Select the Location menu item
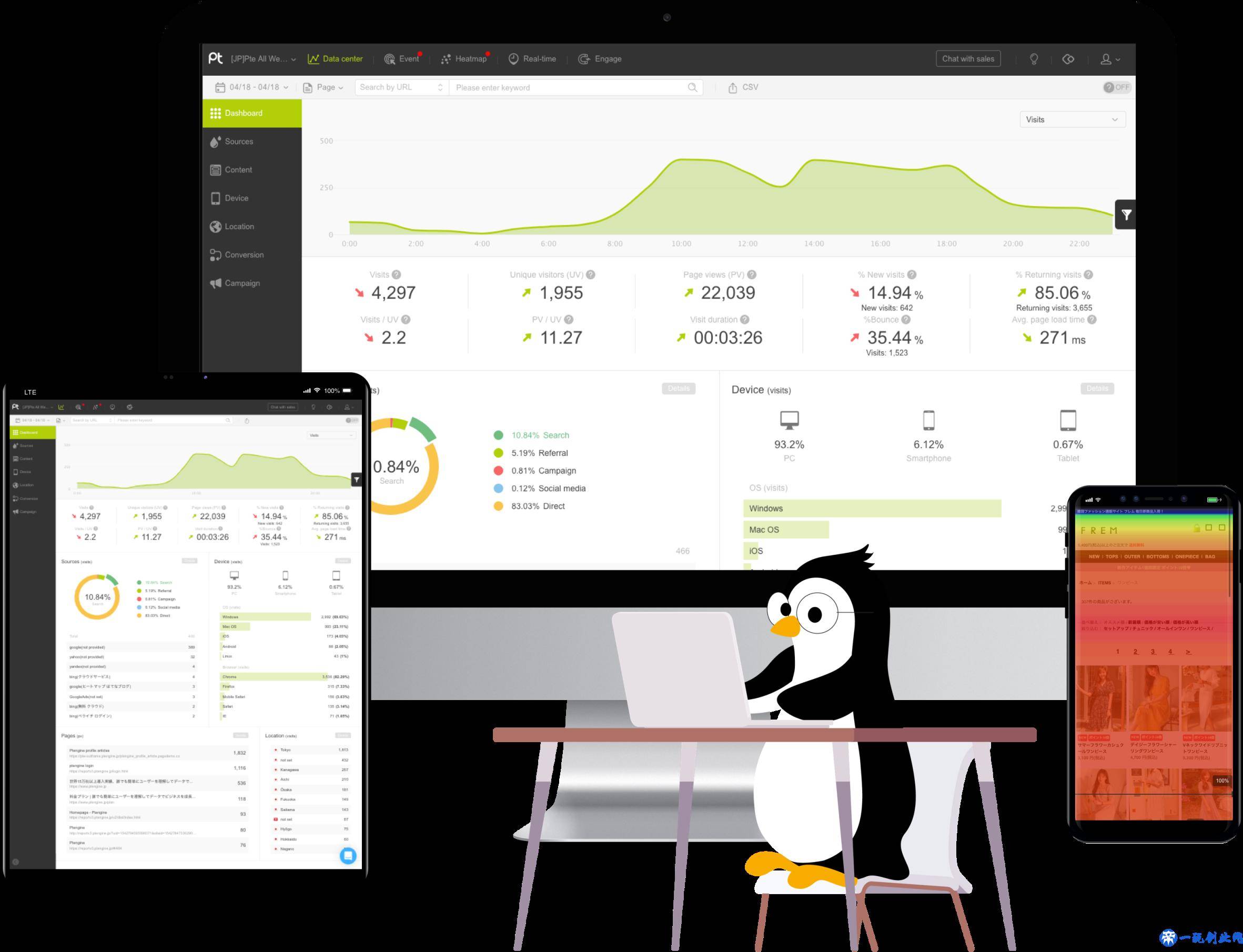The height and width of the screenshot is (952, 1243). (x=239, y=227)
